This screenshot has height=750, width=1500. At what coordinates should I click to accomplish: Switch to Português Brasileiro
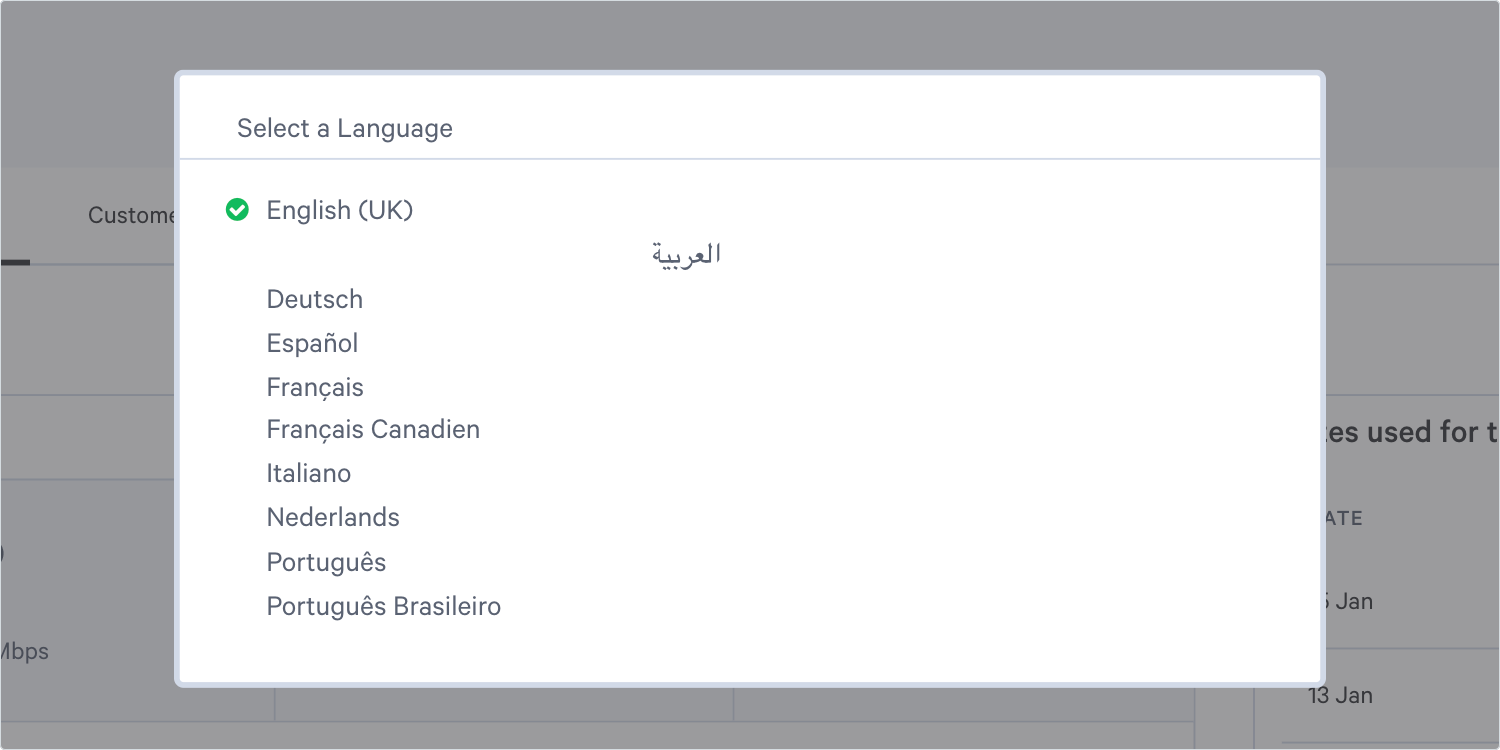[x=383, y=606]
